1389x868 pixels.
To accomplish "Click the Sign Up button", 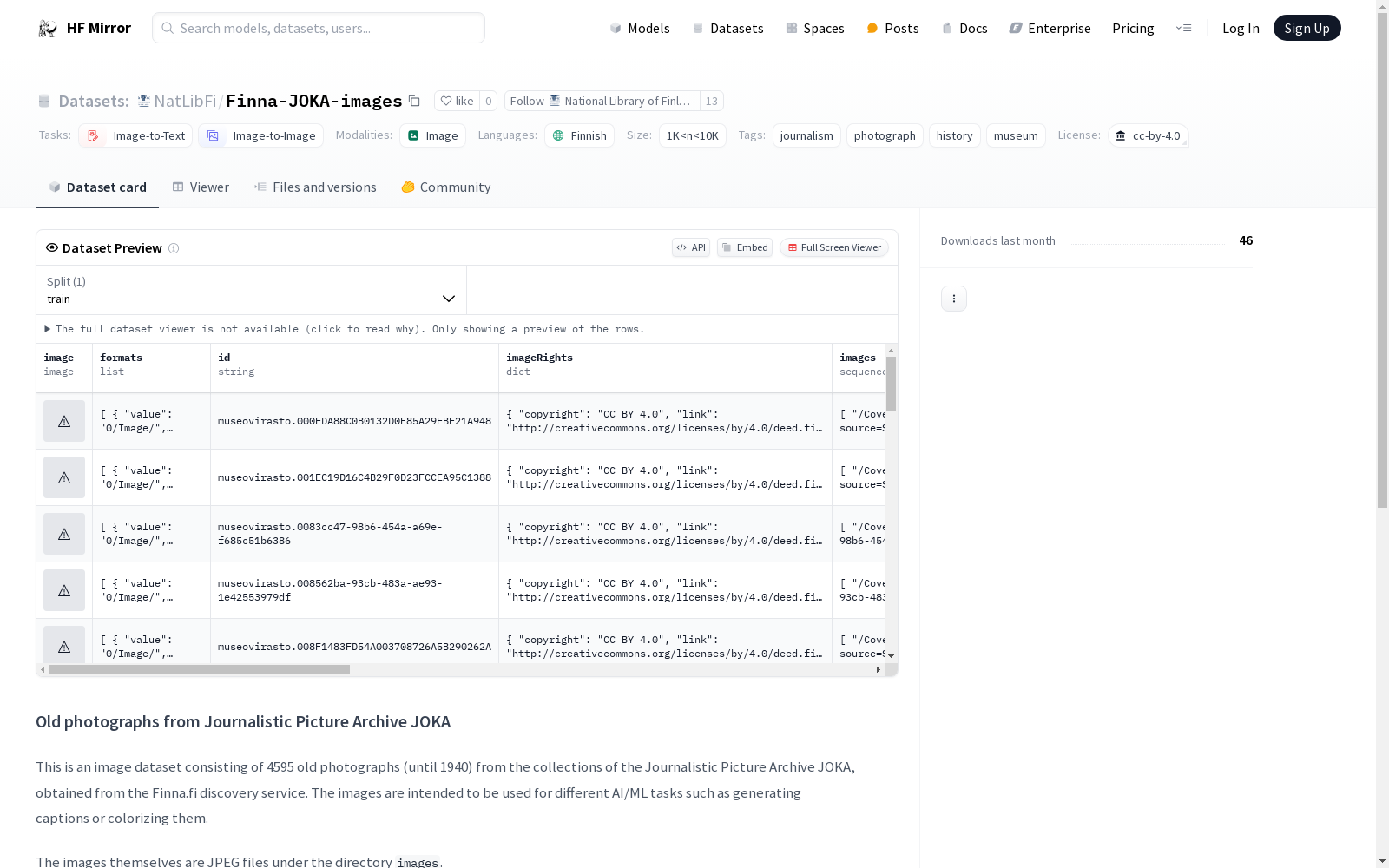I will click(x=1307, y=28).
